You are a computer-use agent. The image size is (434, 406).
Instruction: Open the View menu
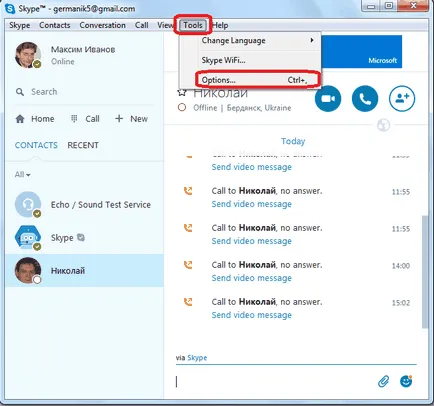[x=165, y=25]
